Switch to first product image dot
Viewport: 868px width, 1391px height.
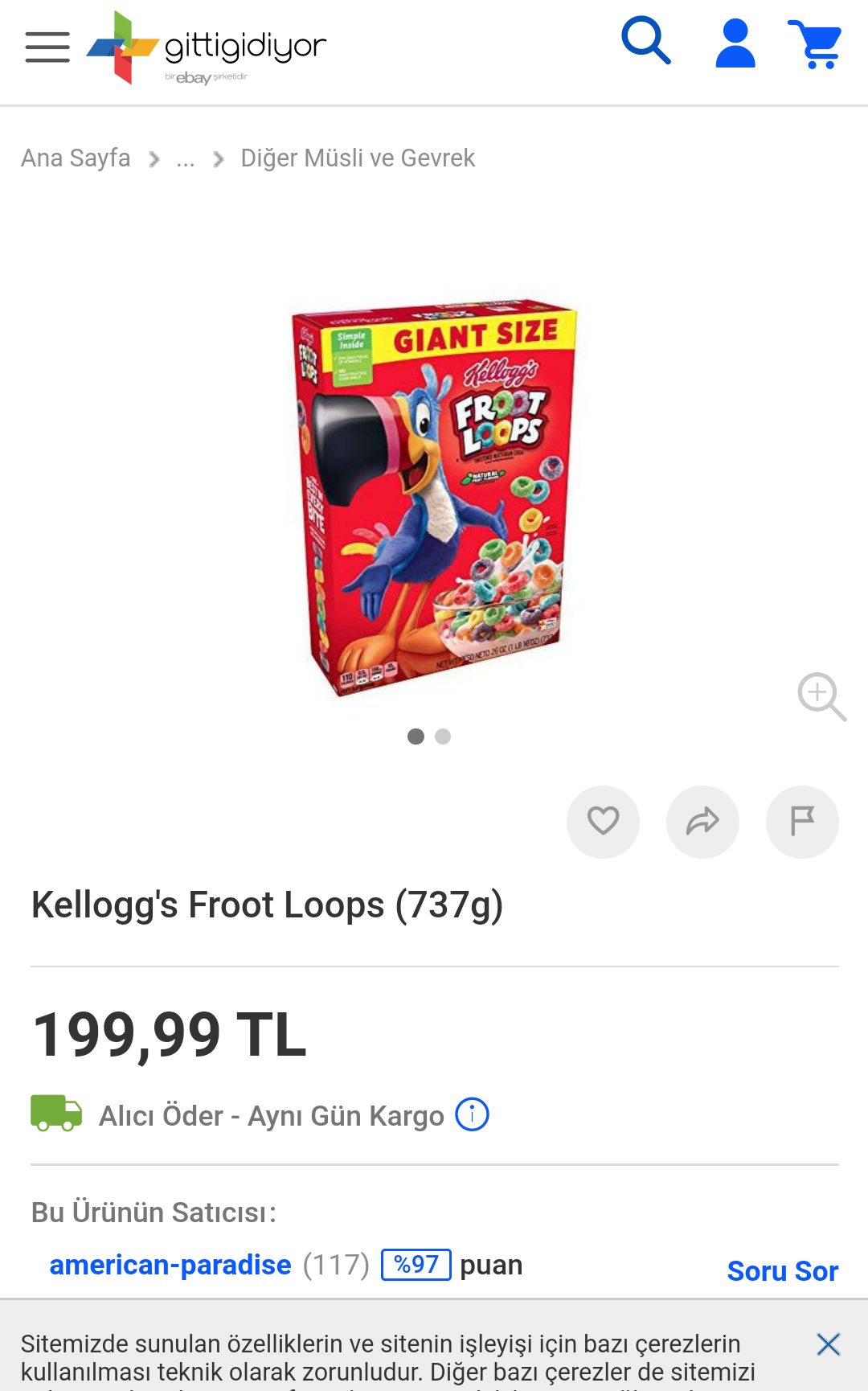[x=416, y=737]
